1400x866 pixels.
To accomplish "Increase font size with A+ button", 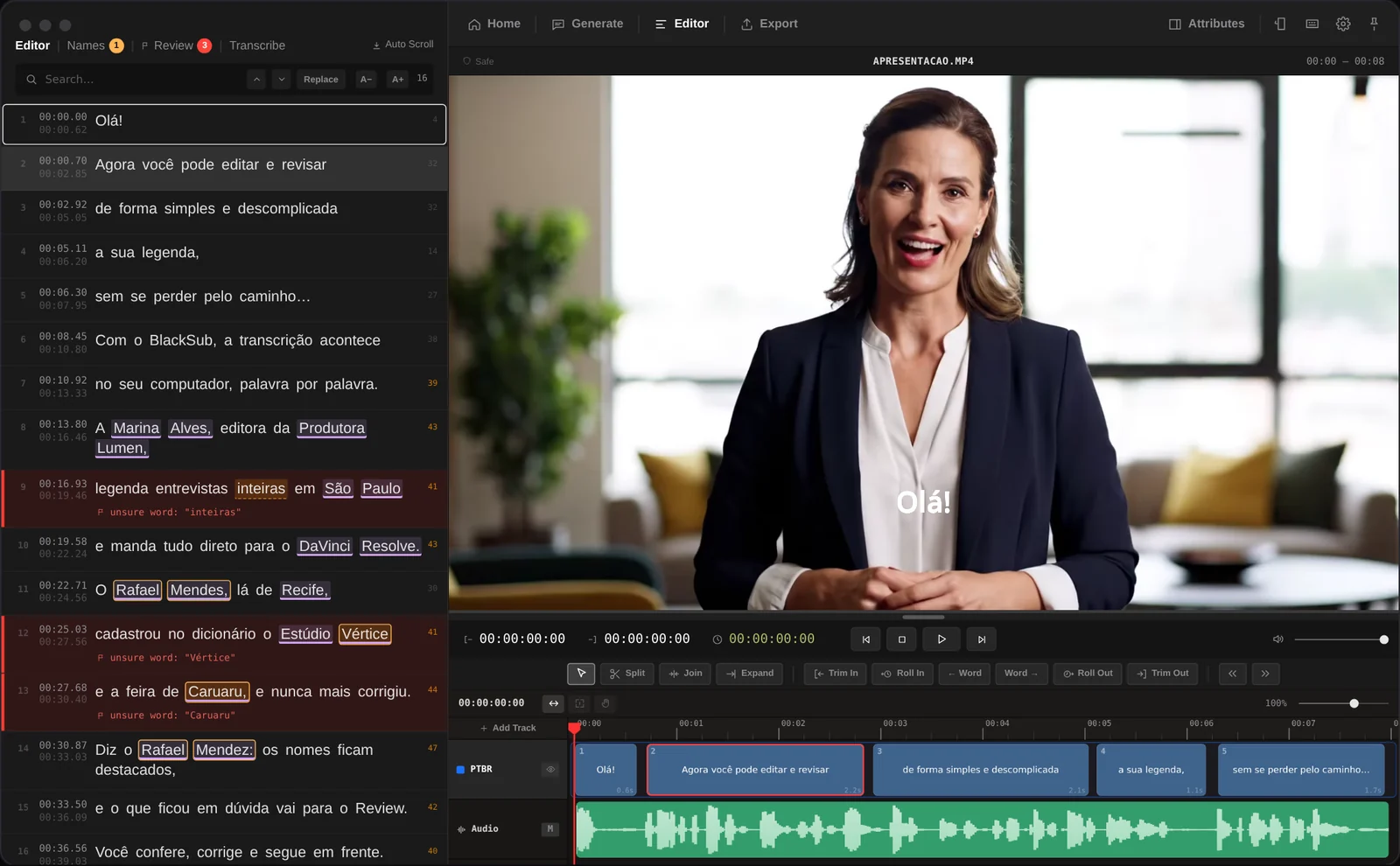I will [x=397, y=80].
